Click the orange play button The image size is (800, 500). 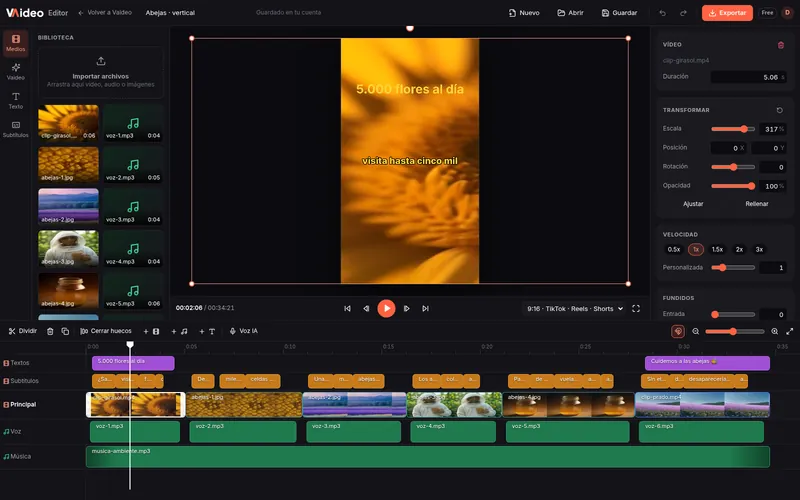386,308
